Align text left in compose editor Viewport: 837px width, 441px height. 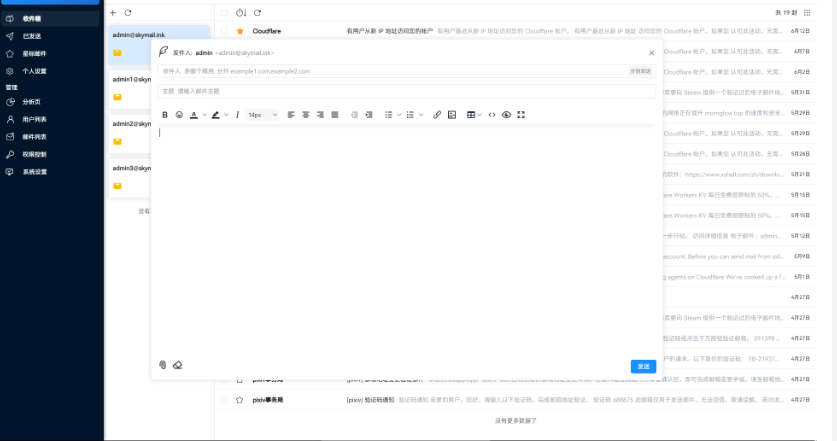coord(291,115)
